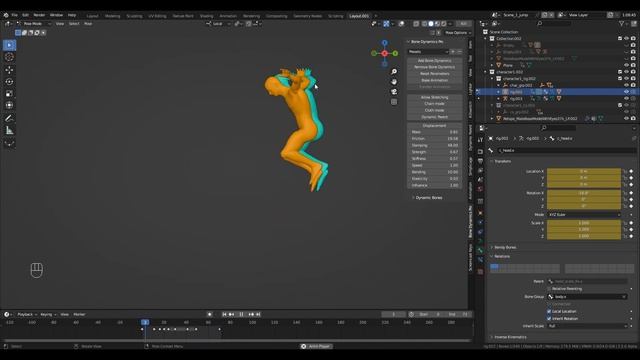The image size is (640, 360).
Task: Click Allow Stretching button
Action: [x=435, y=97]
